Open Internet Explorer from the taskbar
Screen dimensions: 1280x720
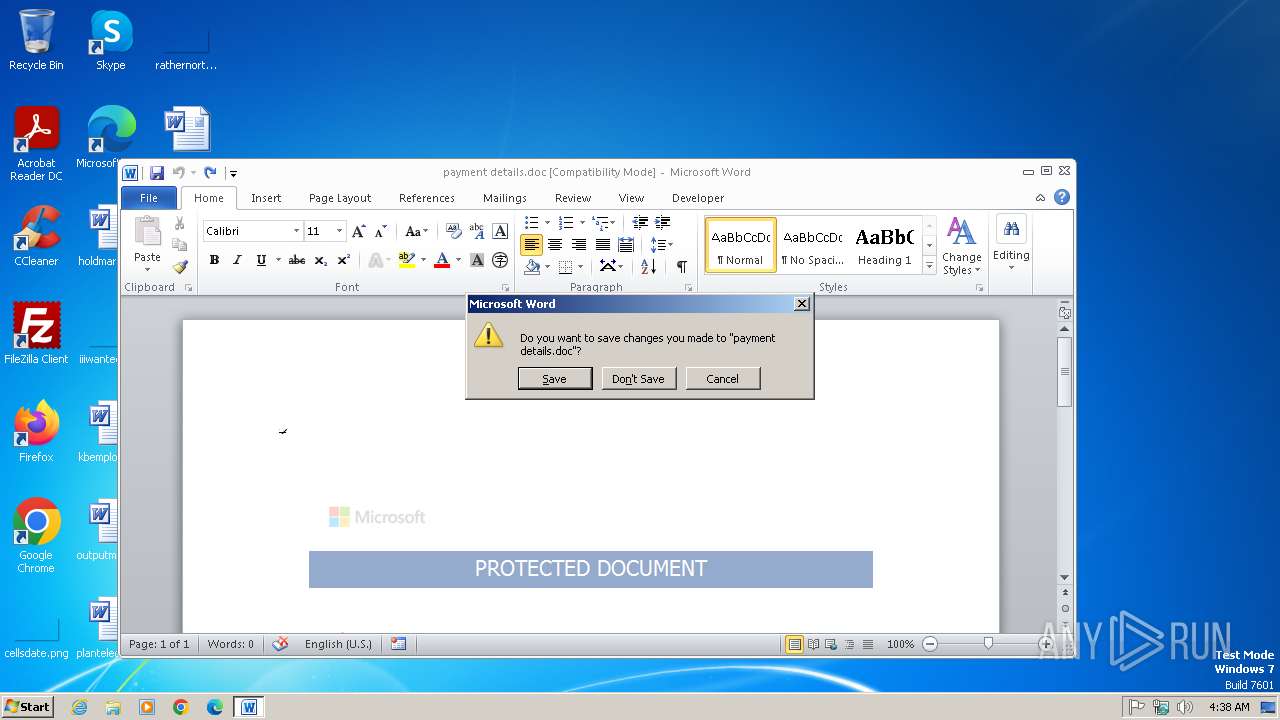point(79,707)
